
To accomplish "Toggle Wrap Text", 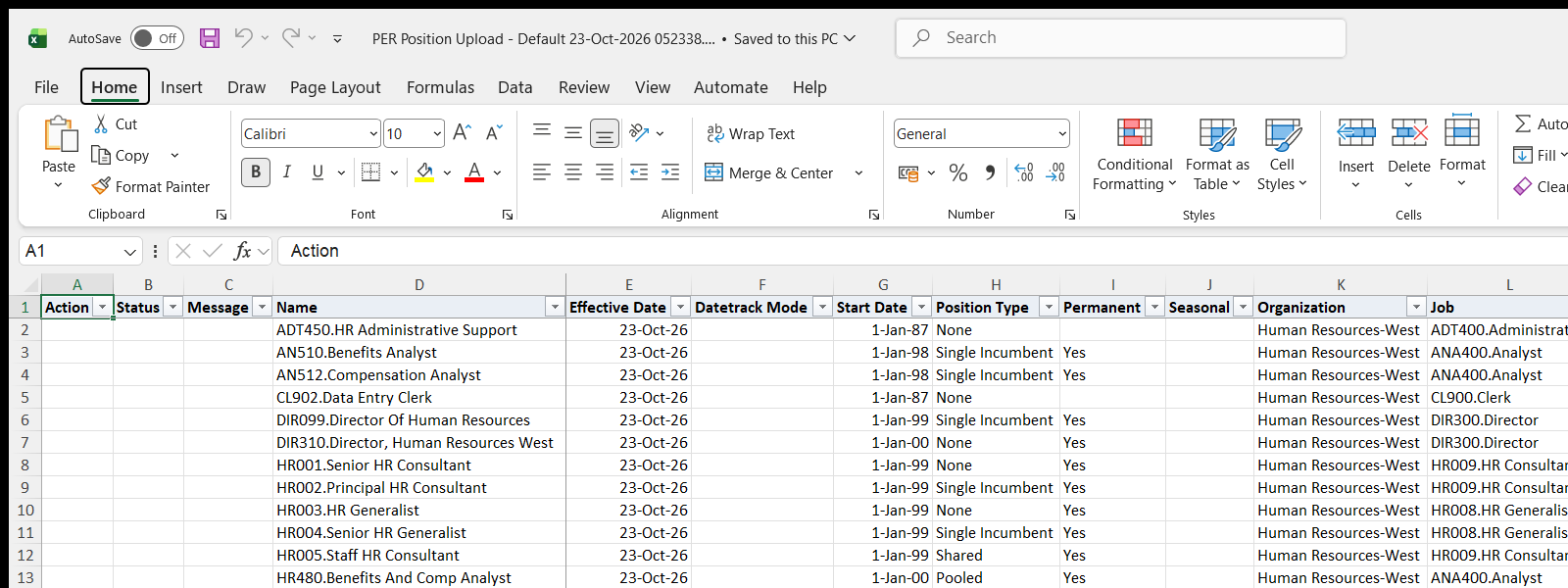I will 751,133.
